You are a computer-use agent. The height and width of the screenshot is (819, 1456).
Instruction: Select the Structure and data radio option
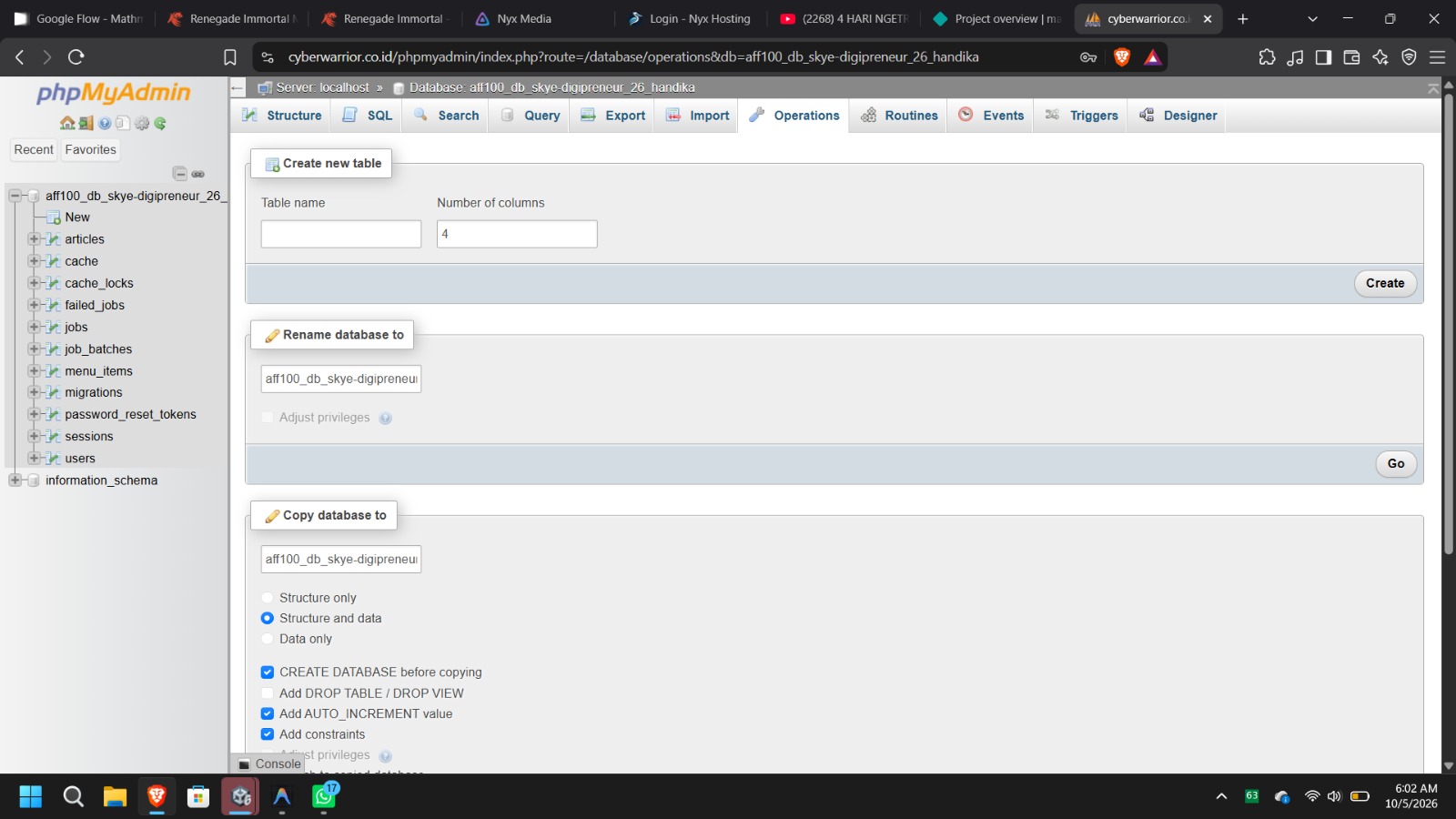click(268, 619)
